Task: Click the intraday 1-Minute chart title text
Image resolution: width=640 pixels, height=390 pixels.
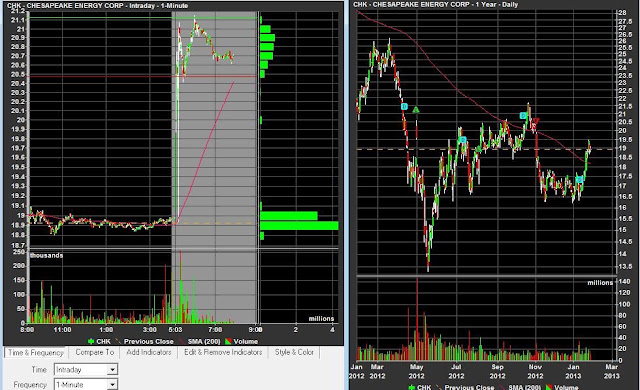Action: 98,6
